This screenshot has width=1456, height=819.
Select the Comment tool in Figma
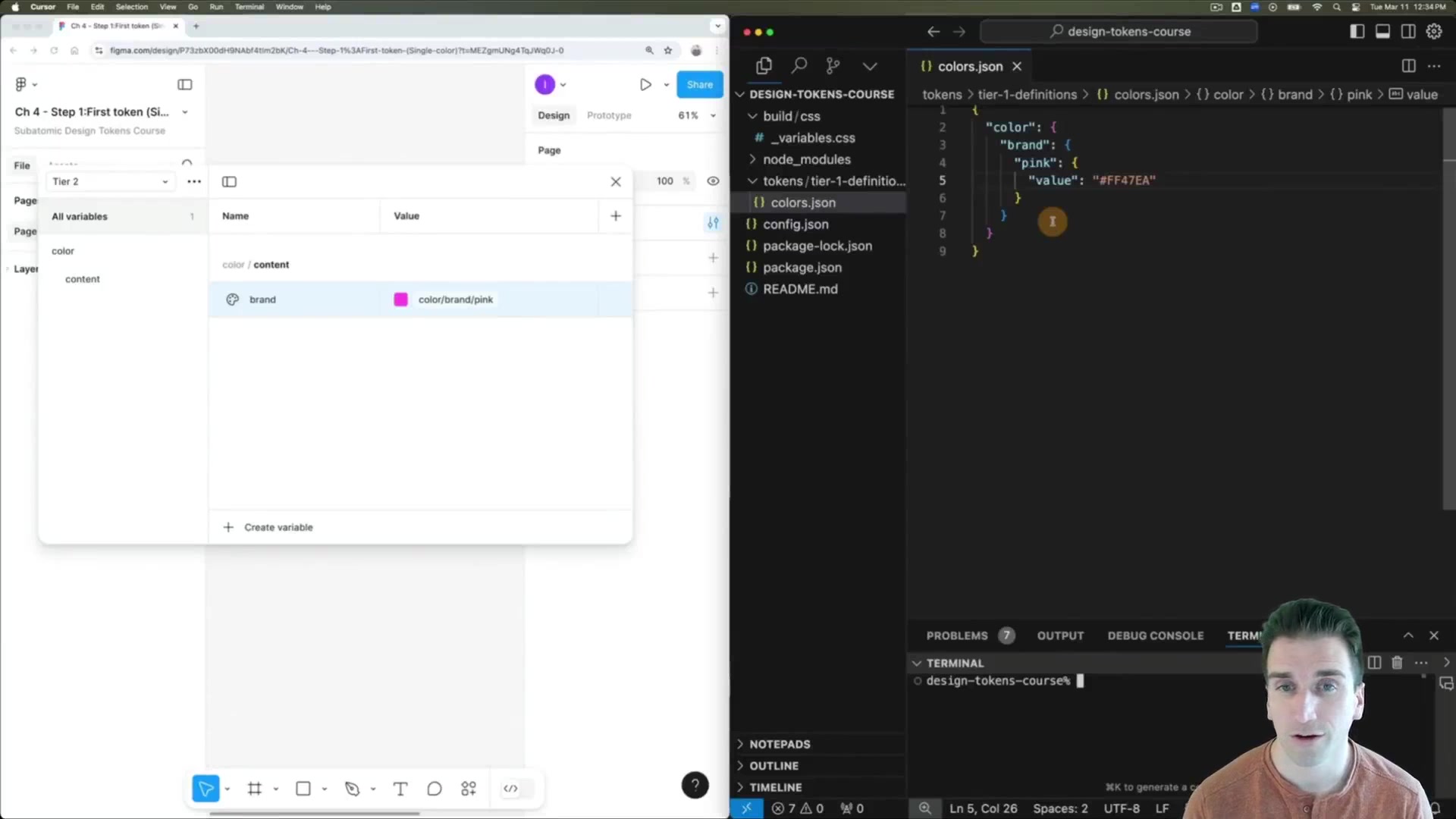(x=435, y=789)
